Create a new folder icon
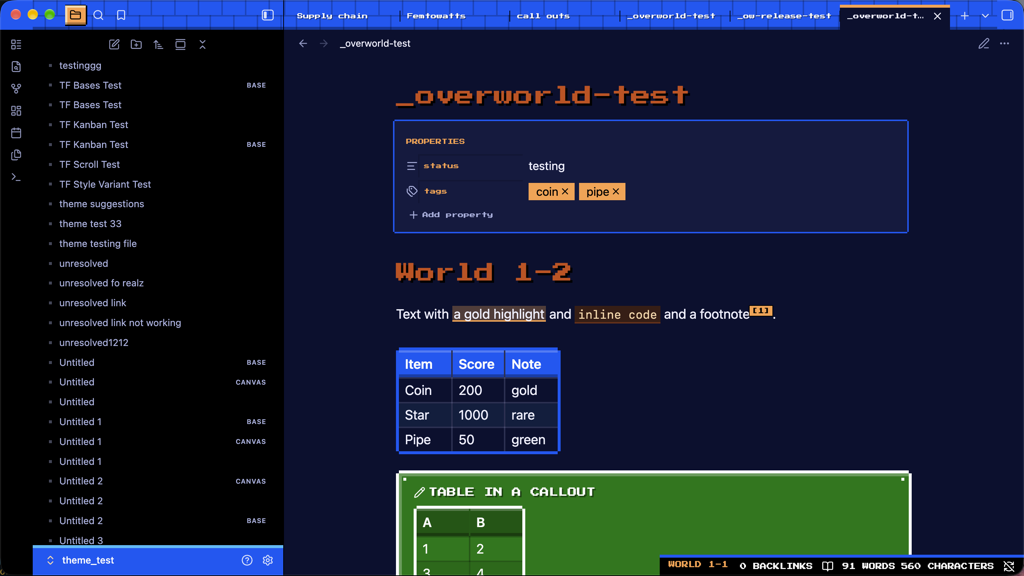Viewport: 1024px width, 576px height. [136, 44]
